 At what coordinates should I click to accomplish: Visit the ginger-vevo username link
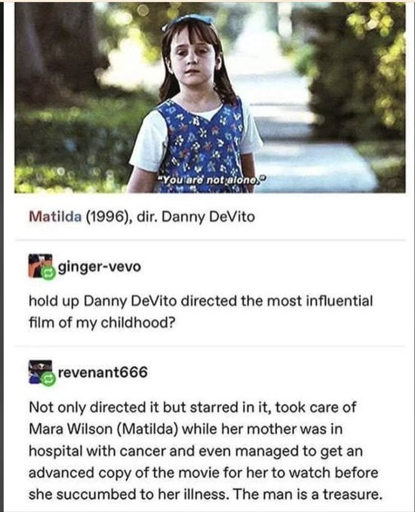click(99, 267)
